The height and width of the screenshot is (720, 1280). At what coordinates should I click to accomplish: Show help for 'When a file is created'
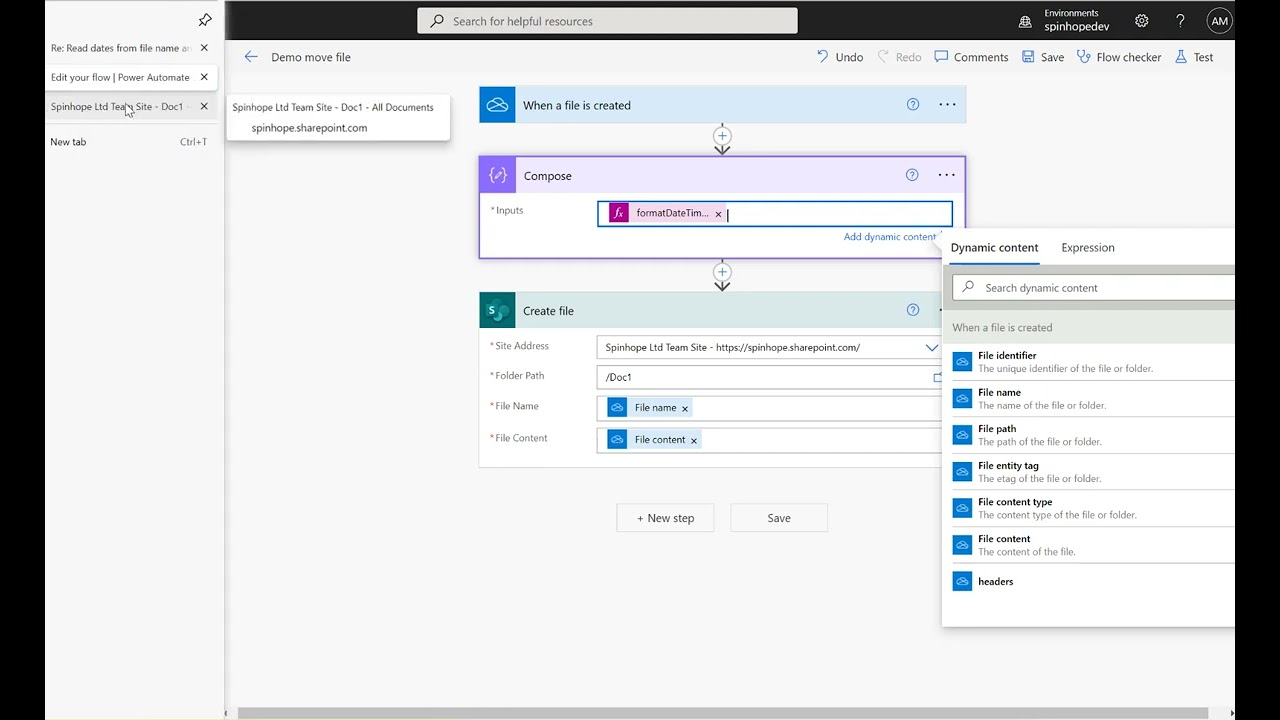pyautogui.click(x=912, y=104)
